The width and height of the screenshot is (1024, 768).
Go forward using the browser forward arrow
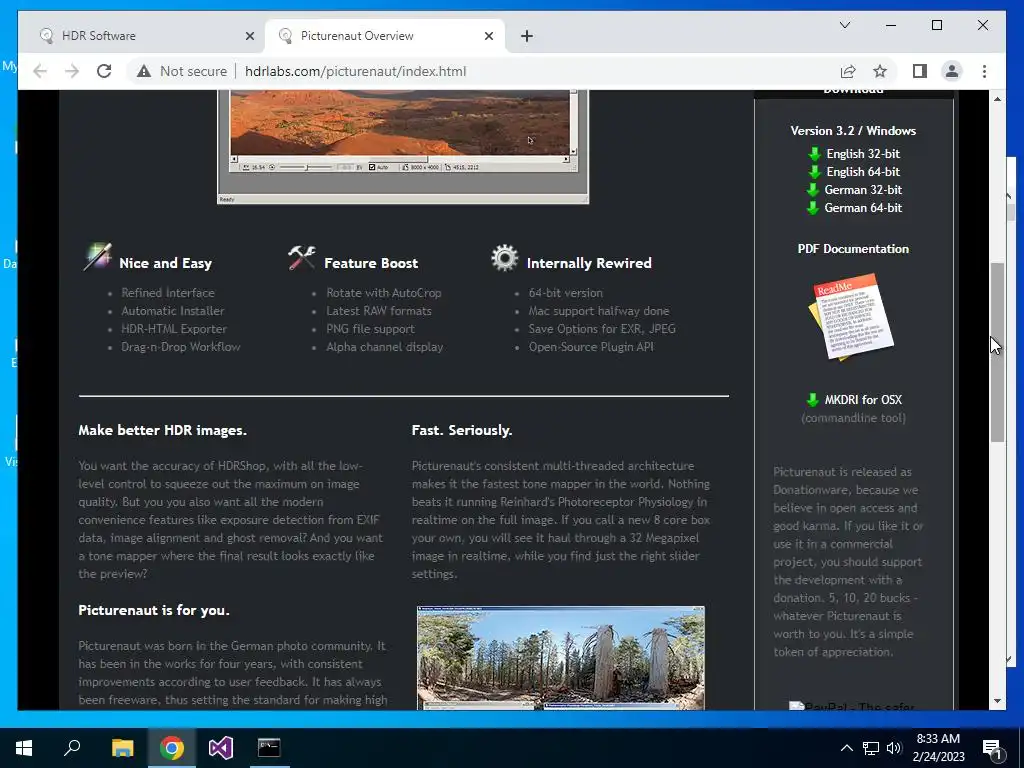click(72, 71)
